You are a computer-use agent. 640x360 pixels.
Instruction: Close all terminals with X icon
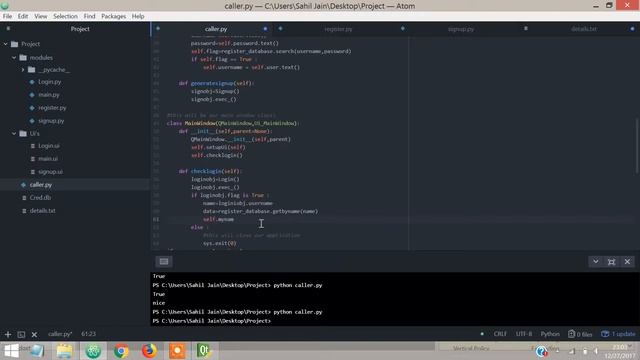pos(34,335)
